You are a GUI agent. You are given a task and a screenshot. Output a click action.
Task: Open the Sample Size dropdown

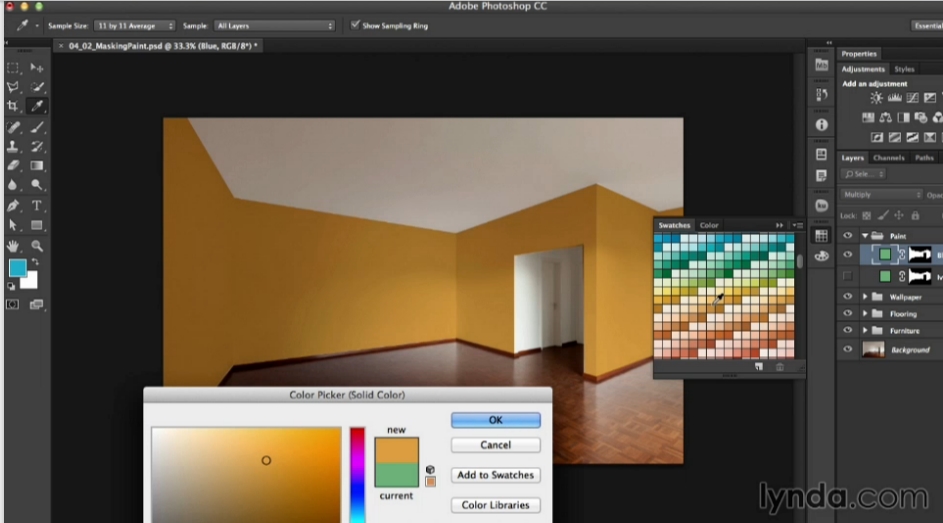(x=134, y=26)
